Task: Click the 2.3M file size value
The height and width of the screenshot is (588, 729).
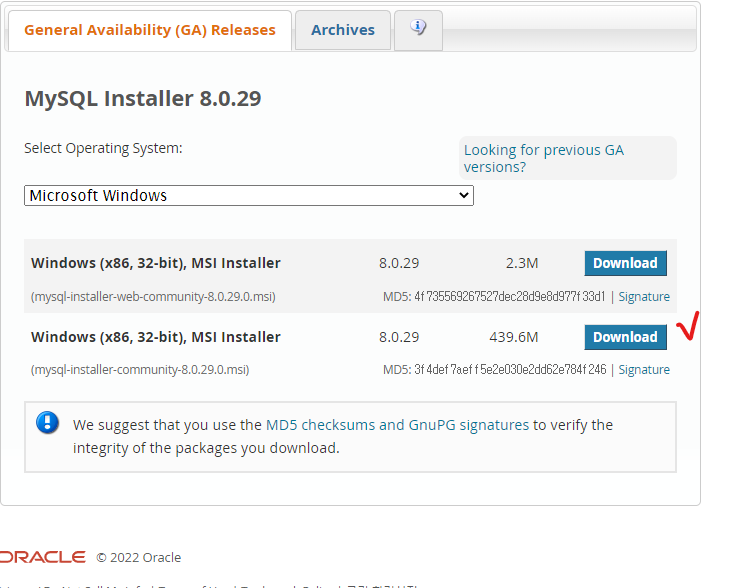Action: point(522,263)
